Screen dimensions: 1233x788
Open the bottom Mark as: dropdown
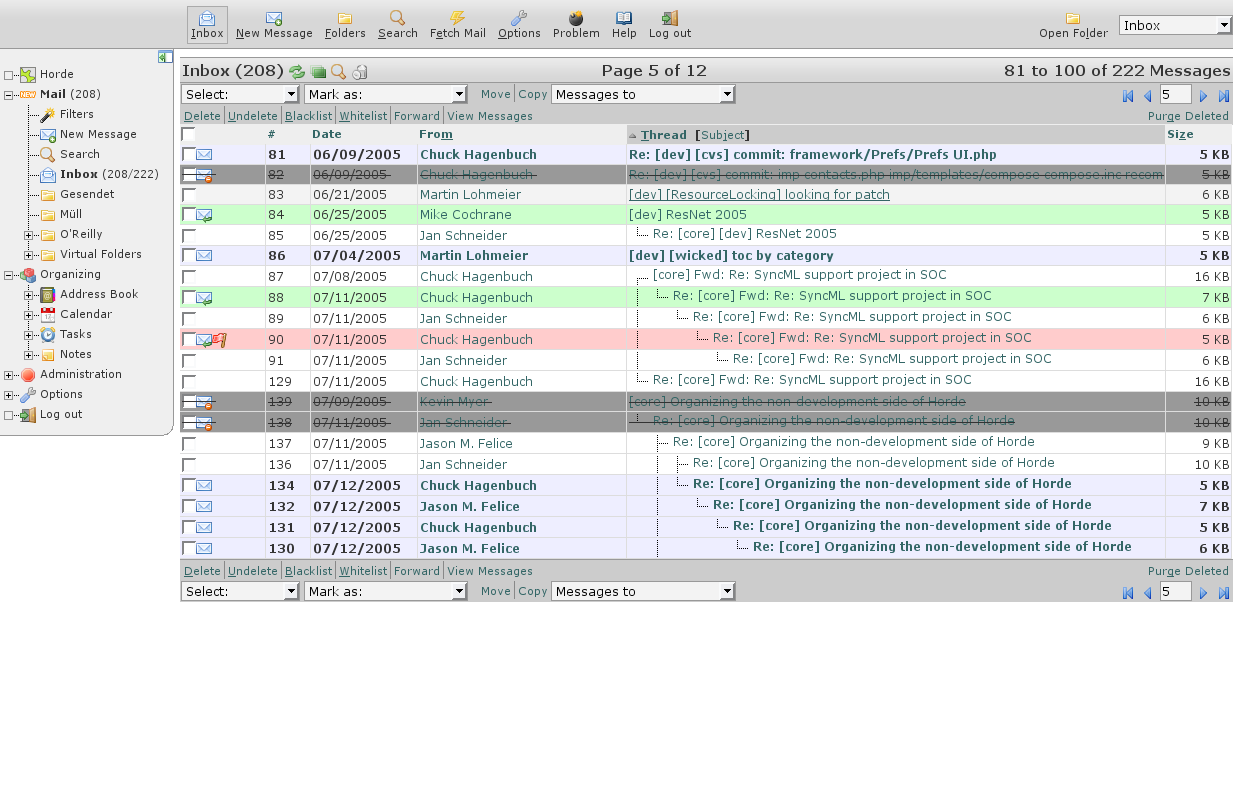[x=385, y=592]
